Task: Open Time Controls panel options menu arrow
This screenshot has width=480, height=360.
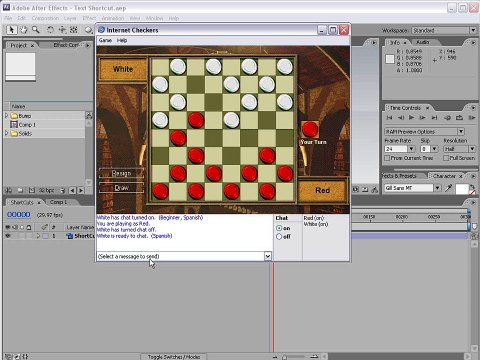Action: click(473, 108)
